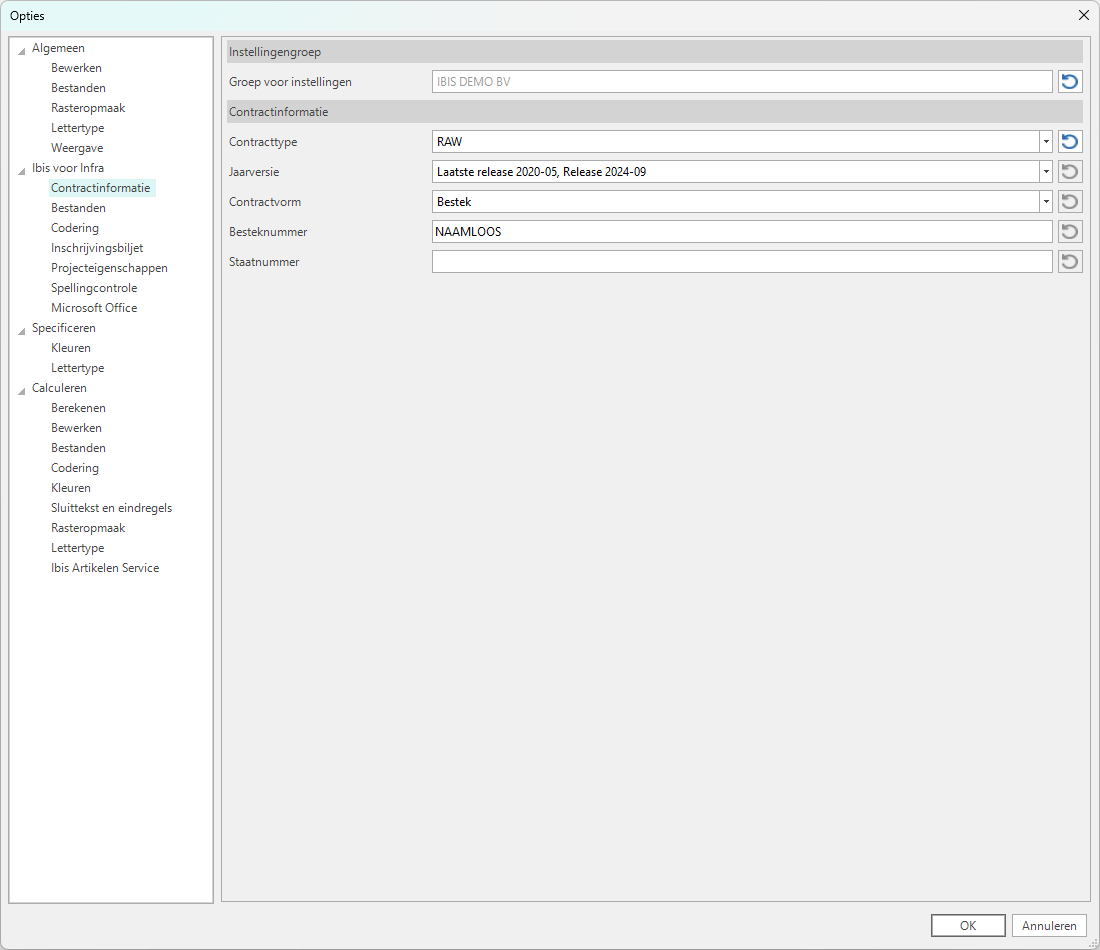Go to Ibis Artikelen Service settings

[x=105, y=568]
